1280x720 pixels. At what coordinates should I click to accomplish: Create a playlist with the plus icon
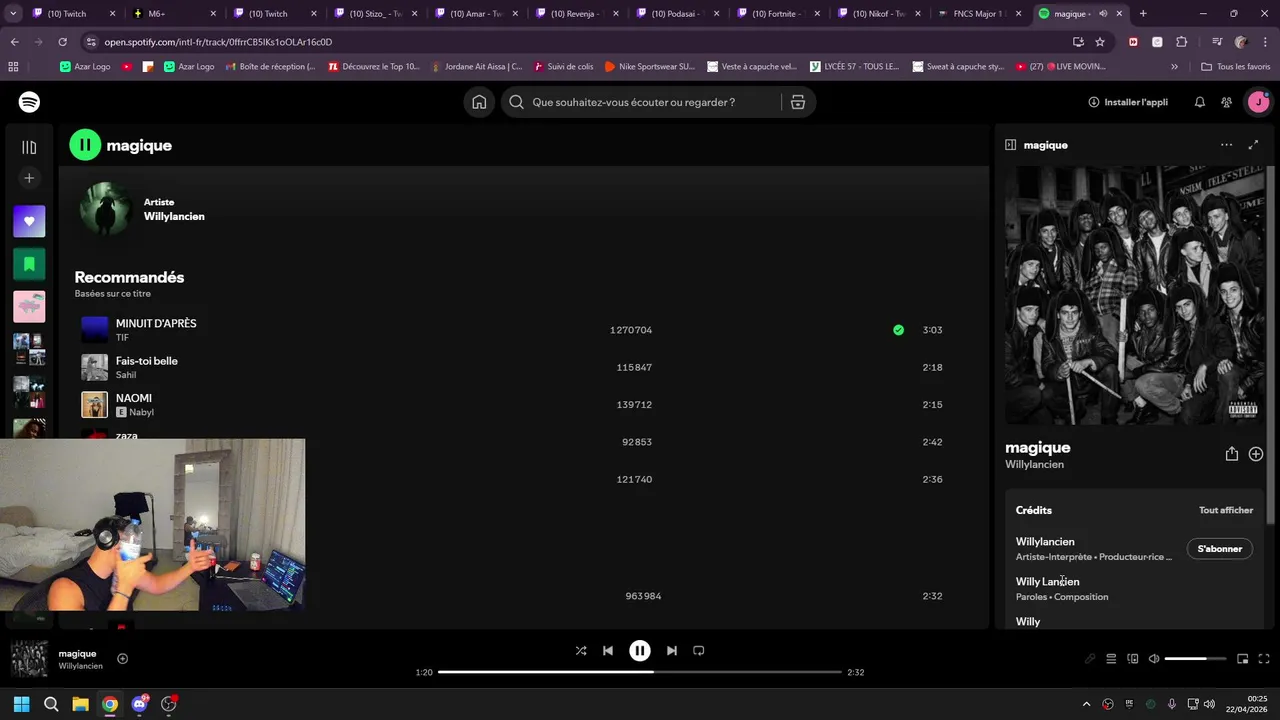coord(29,178)
